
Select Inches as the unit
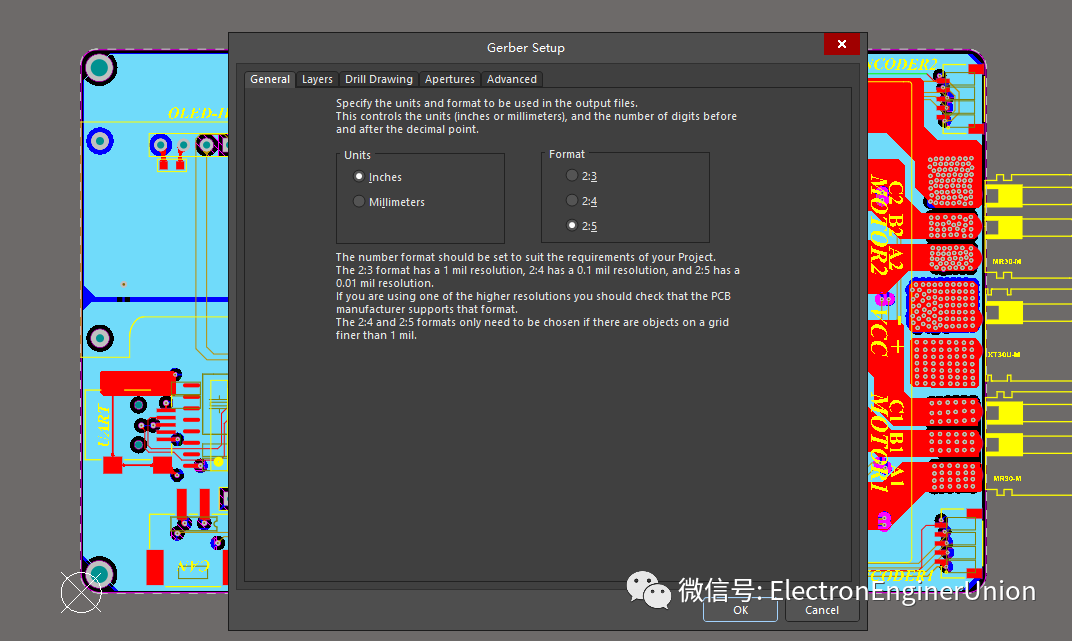point(360,177)
